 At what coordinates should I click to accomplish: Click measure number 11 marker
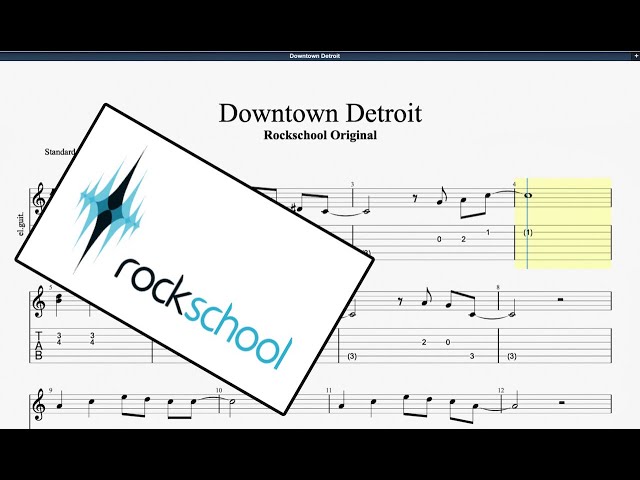point(329,390)
